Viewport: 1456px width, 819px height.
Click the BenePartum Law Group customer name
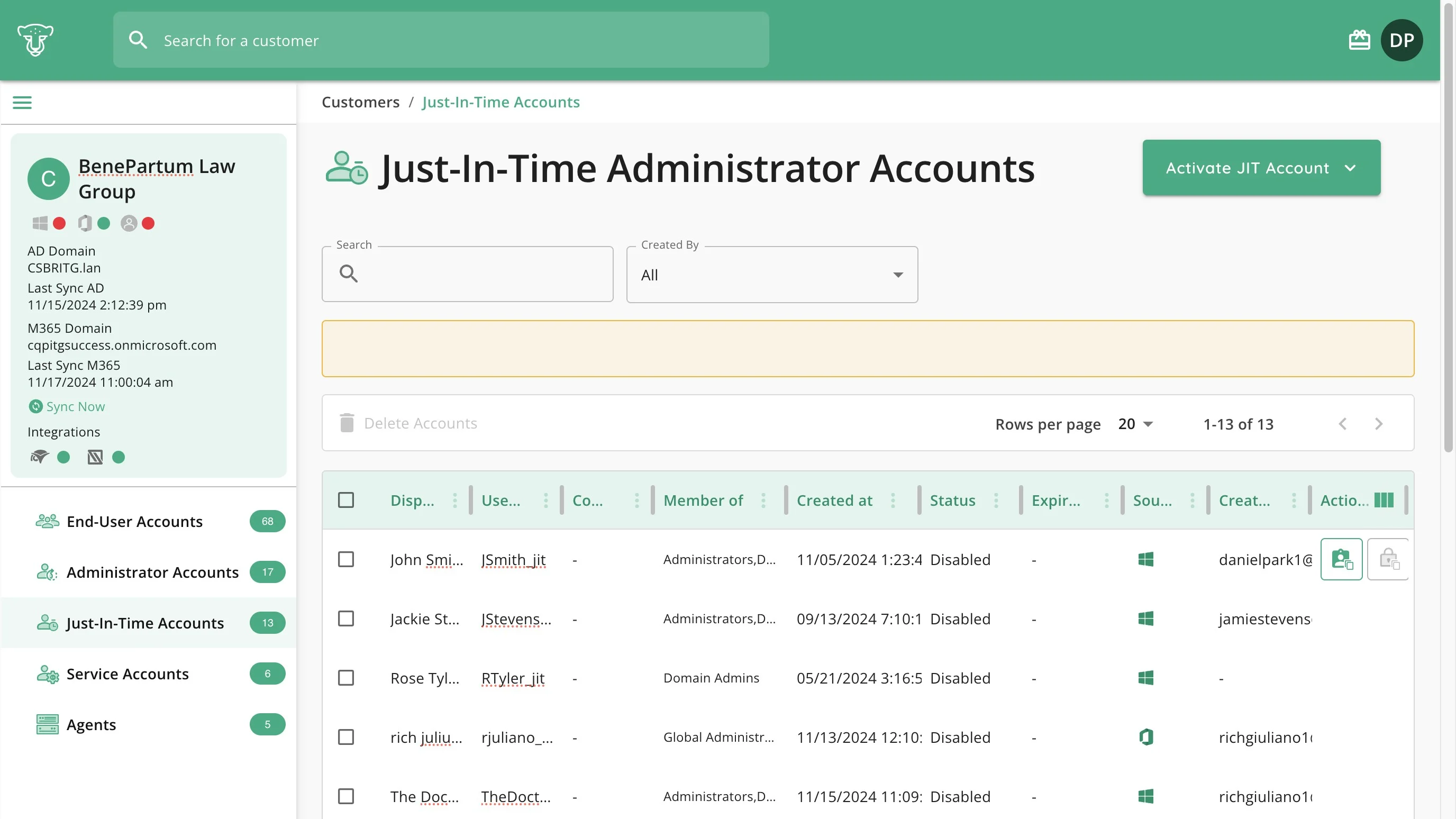[x=157, y=179]
